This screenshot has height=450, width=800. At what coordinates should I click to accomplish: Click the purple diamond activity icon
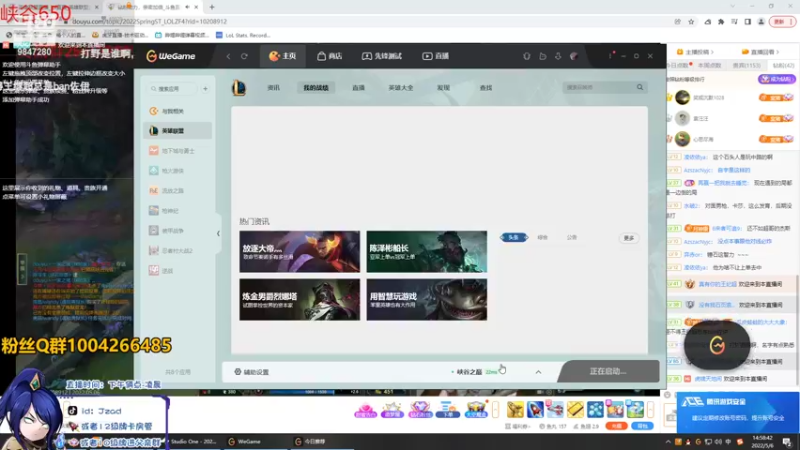click(420, 410)
